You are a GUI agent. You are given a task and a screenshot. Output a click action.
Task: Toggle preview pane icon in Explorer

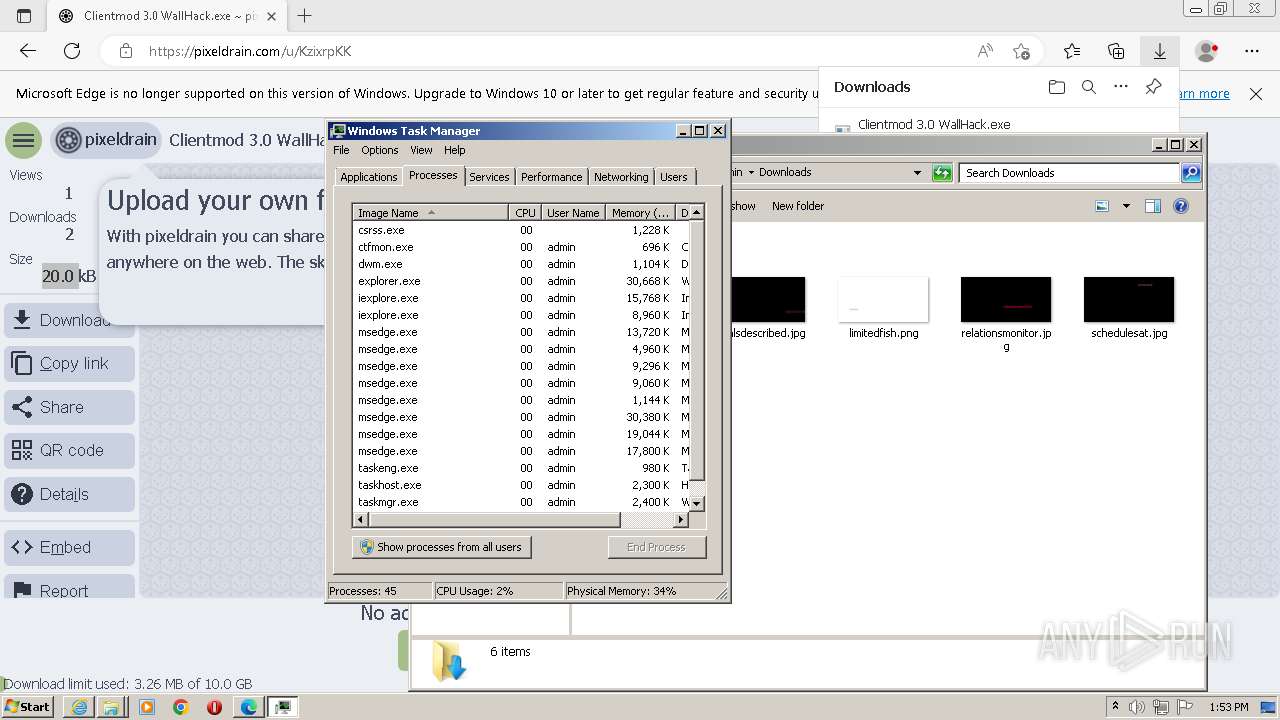click(1153, 206)
